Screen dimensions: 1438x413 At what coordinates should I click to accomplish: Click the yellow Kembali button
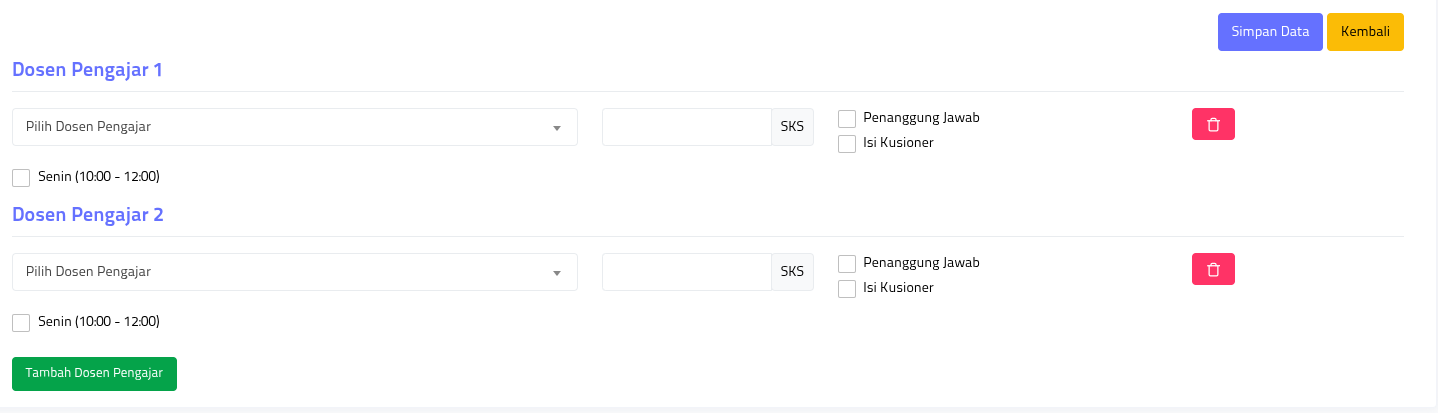click(1365, 32)
